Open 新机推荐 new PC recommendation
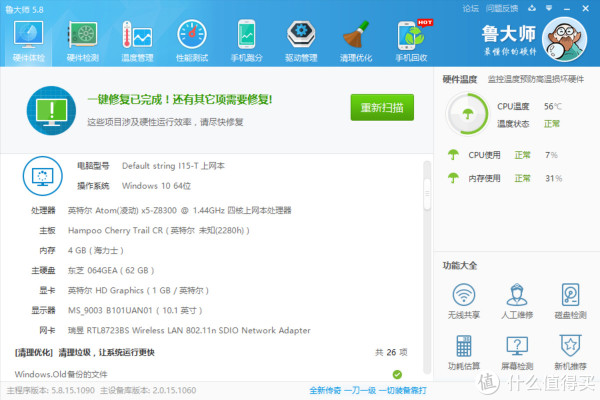 [570, 352]
